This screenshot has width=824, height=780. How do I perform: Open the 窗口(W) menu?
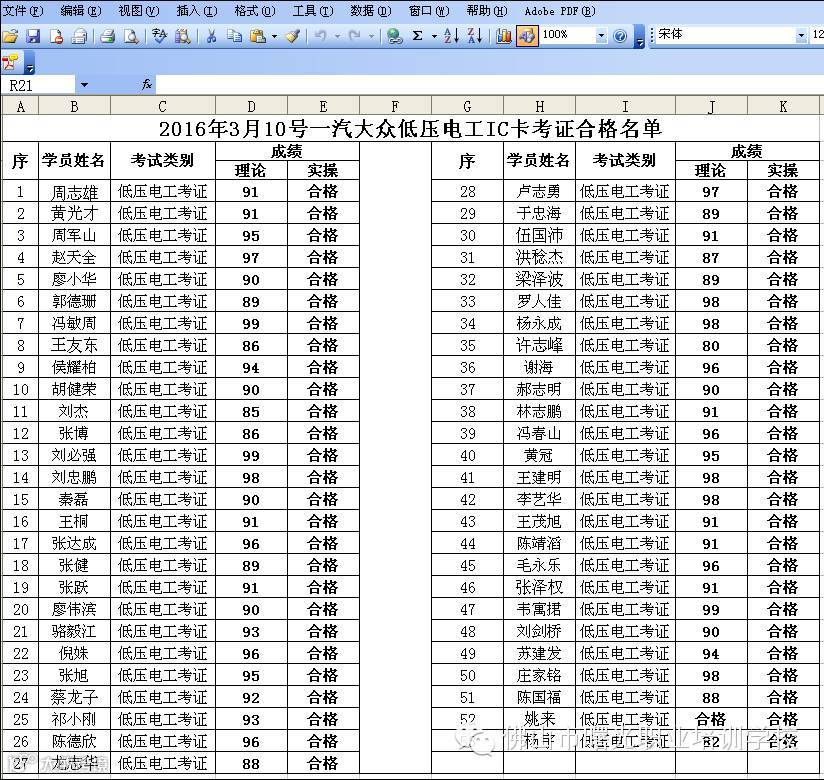(429, 11)
